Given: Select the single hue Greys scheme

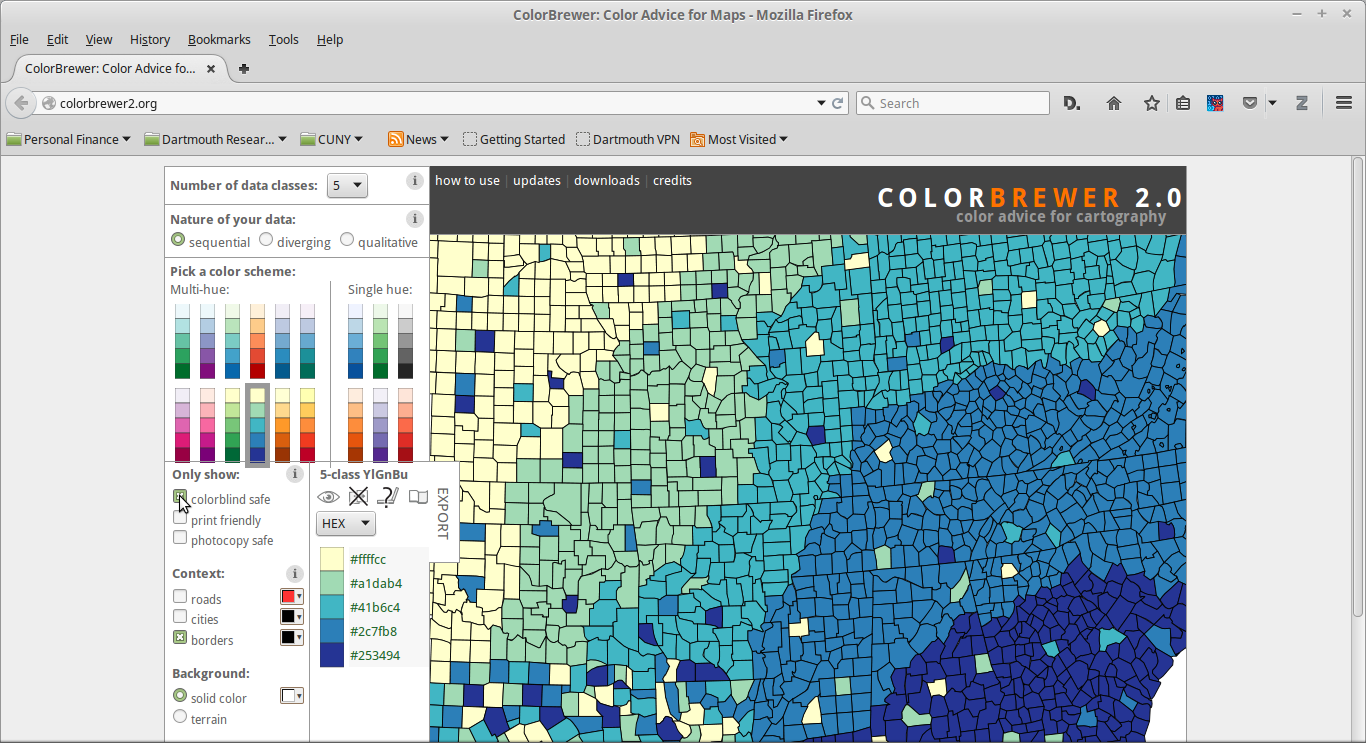Looking at the screenshot, I should 405,341.
